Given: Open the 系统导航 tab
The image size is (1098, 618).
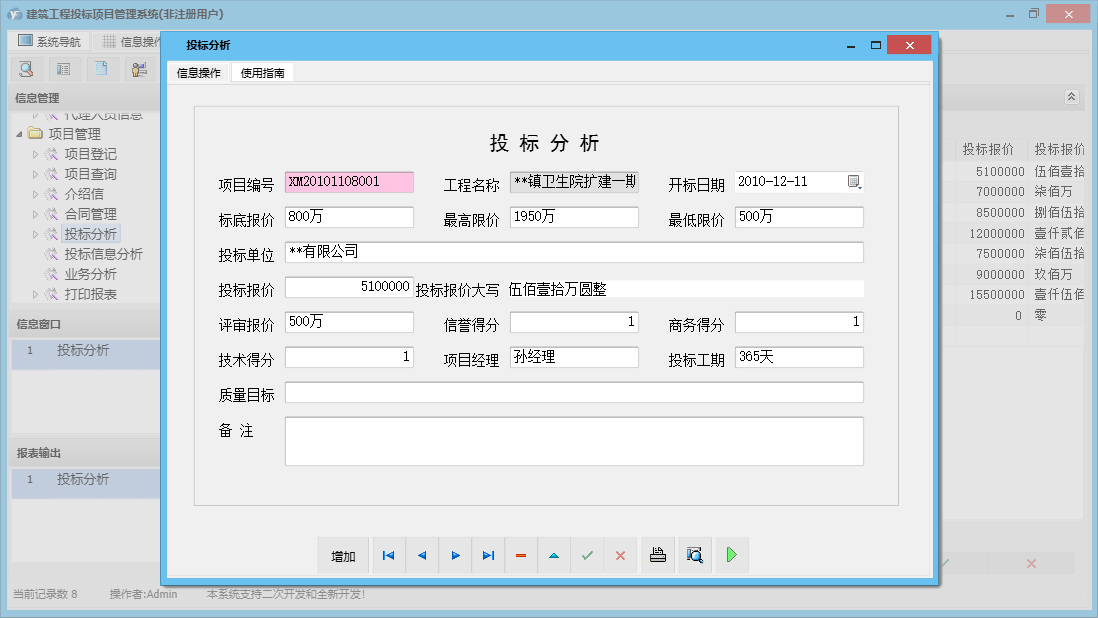Looking at the screenshot, I should (x=52, y=42).
